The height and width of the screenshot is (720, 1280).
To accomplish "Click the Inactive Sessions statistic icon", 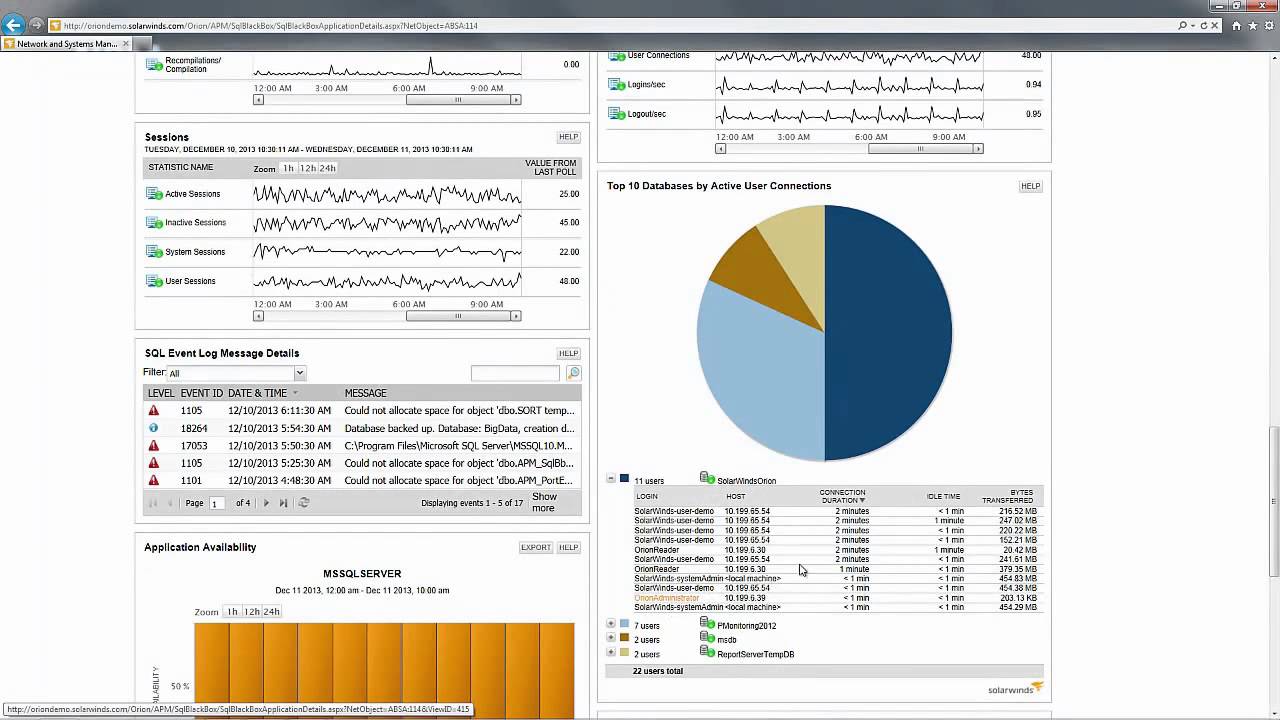I will (154, 223).
